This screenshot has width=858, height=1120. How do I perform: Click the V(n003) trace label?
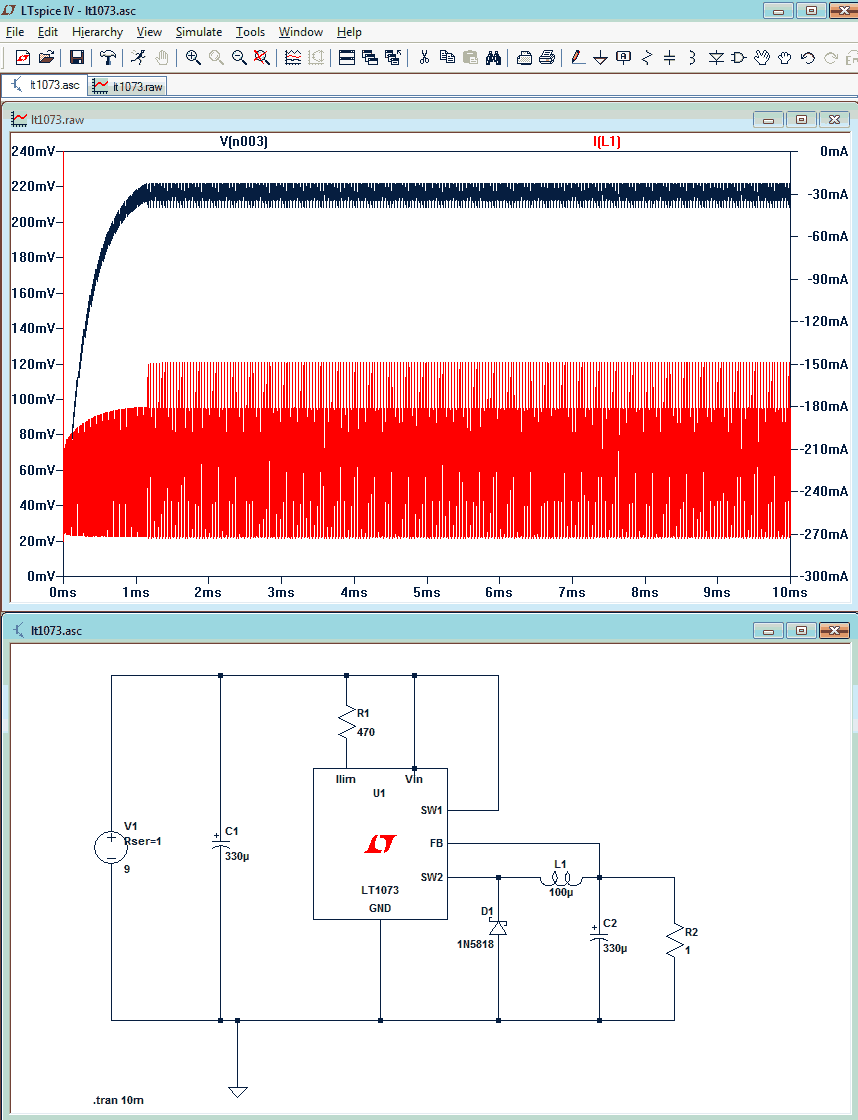tap(244, 141)
